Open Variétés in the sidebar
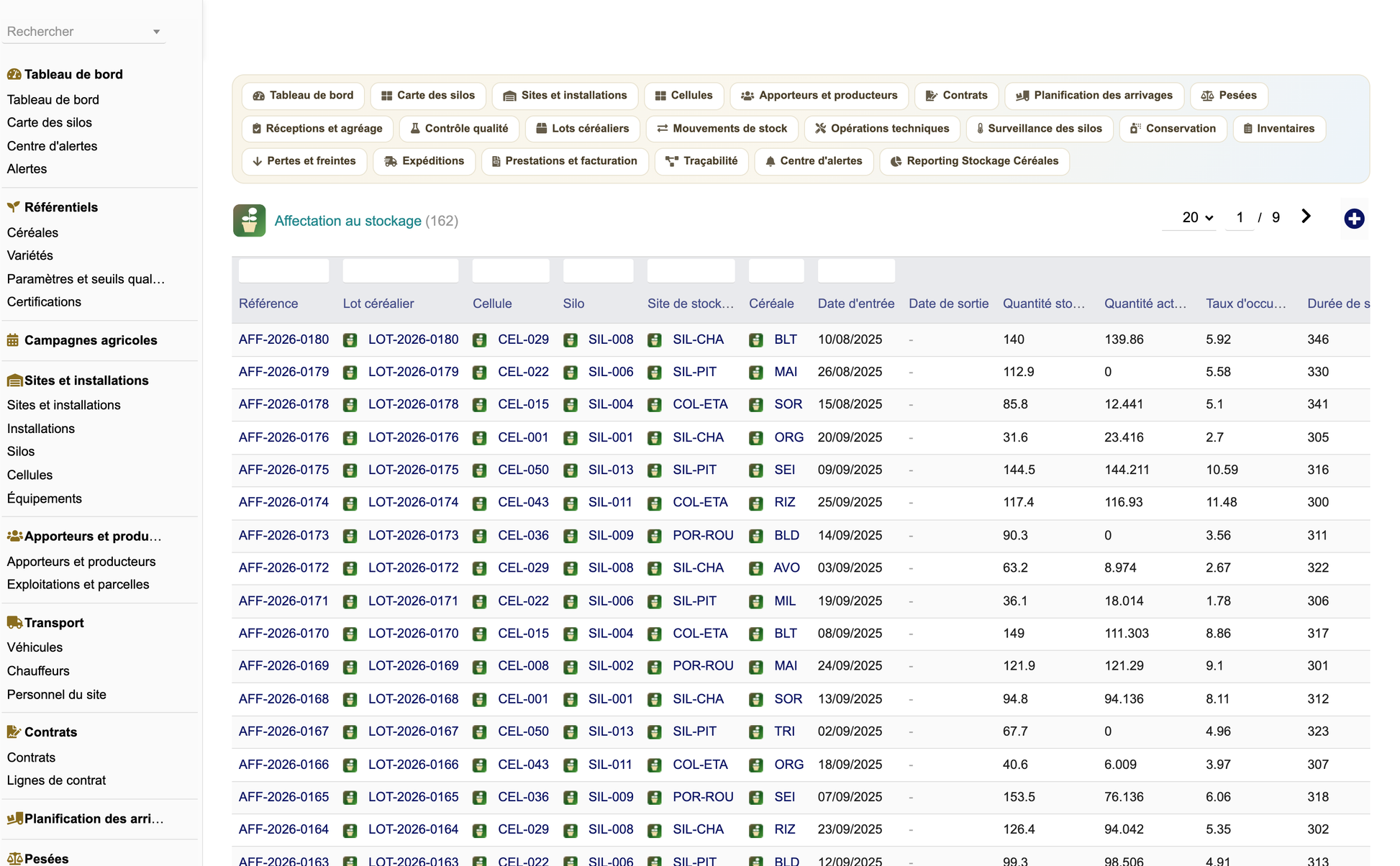The width and height of the screenshot is (1400, 866). (x=29, y=255)
